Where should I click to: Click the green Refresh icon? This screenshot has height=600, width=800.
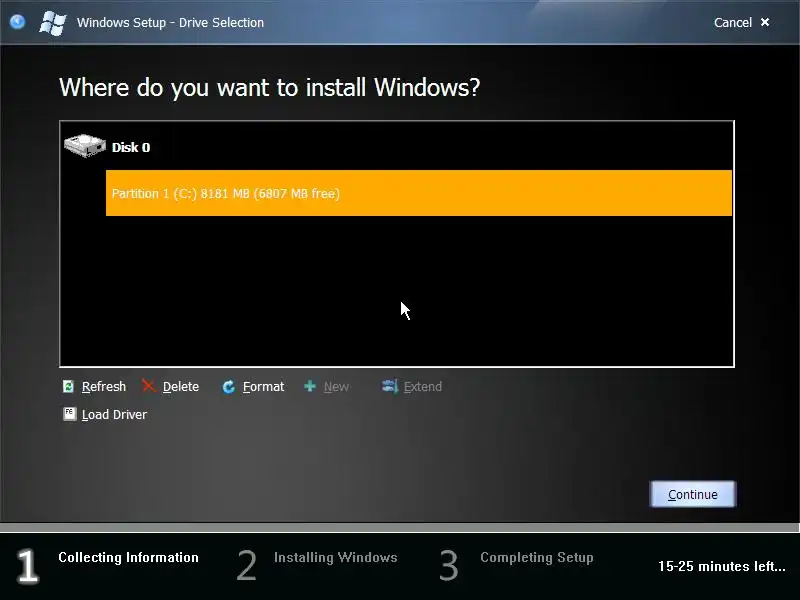pos(68,386)
